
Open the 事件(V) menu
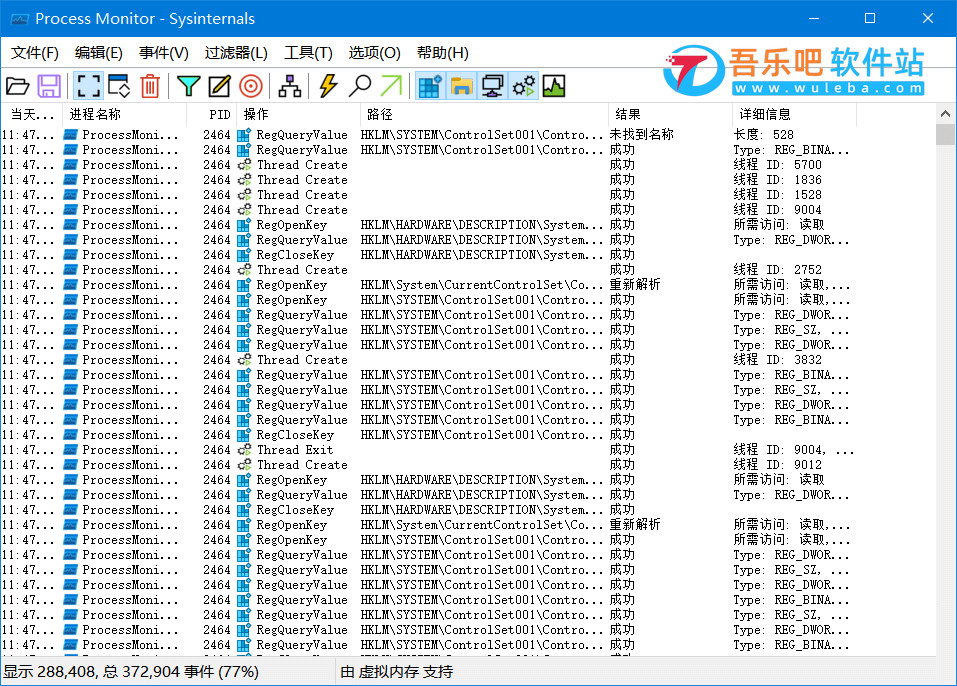click(164, 53)
